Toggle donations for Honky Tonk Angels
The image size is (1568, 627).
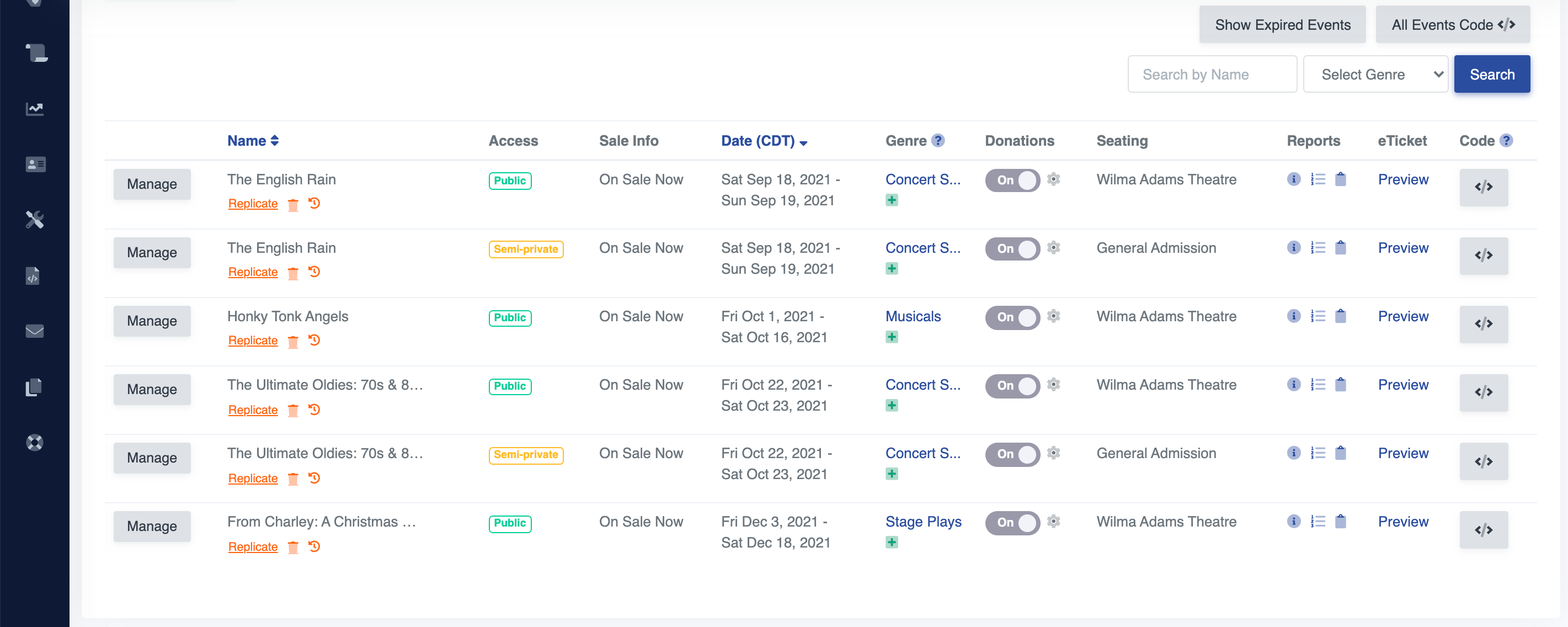pos(1012,317)
